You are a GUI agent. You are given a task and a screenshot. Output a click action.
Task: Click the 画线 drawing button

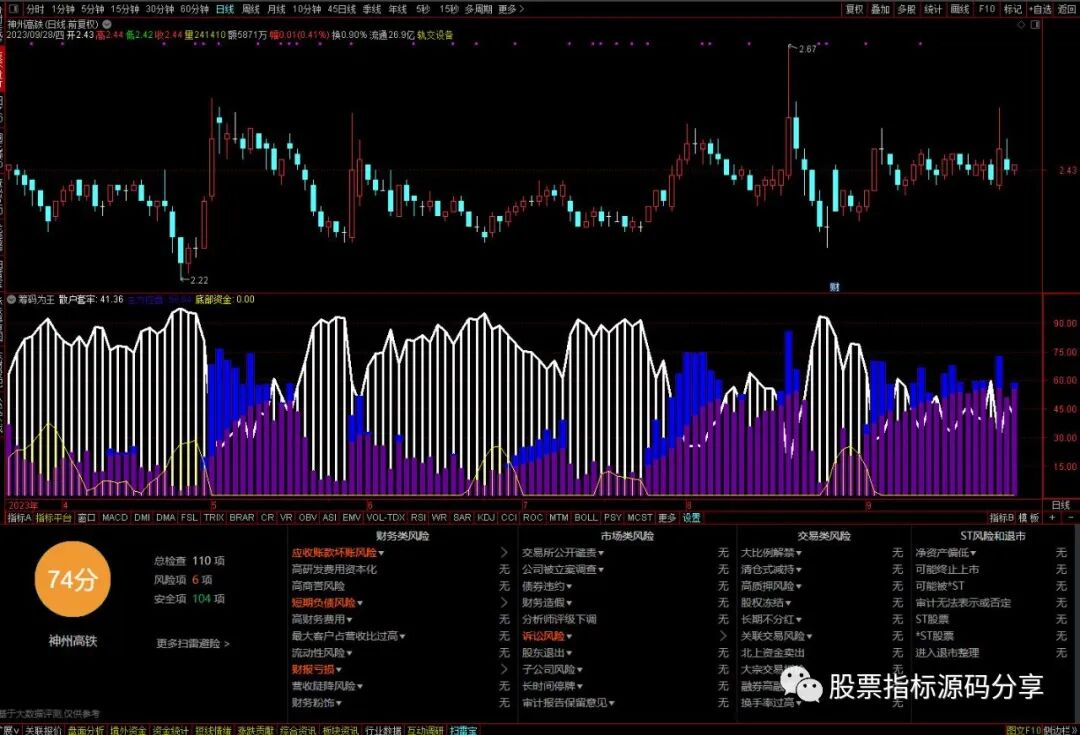click(959, 9)
